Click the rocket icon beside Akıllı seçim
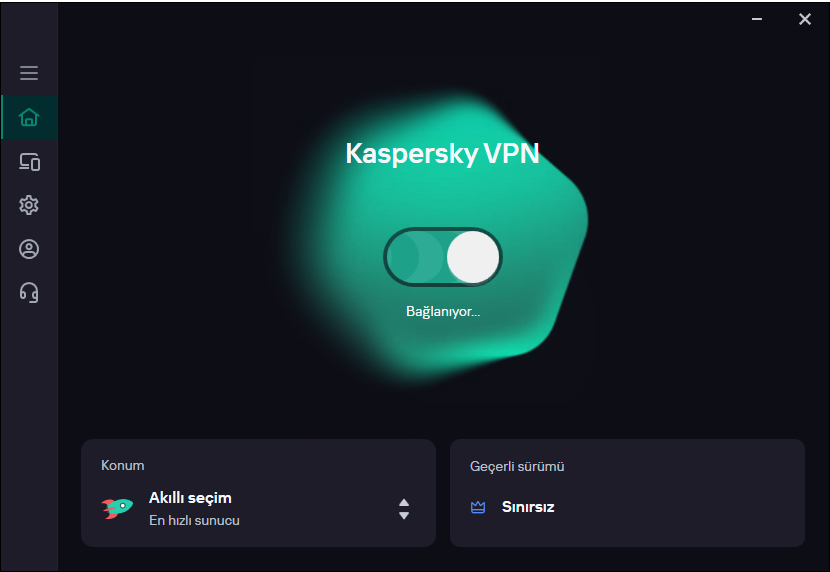 tap(117, 508)
